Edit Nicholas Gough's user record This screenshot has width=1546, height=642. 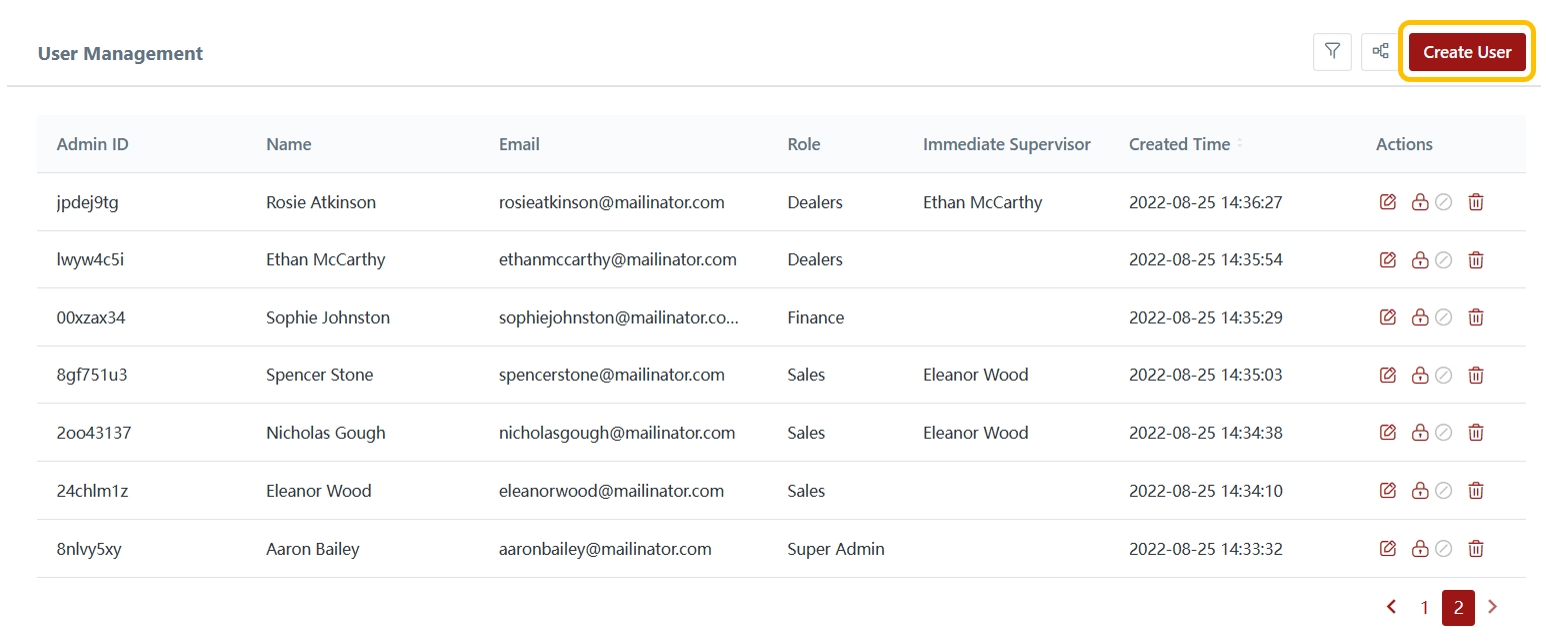1387,433
